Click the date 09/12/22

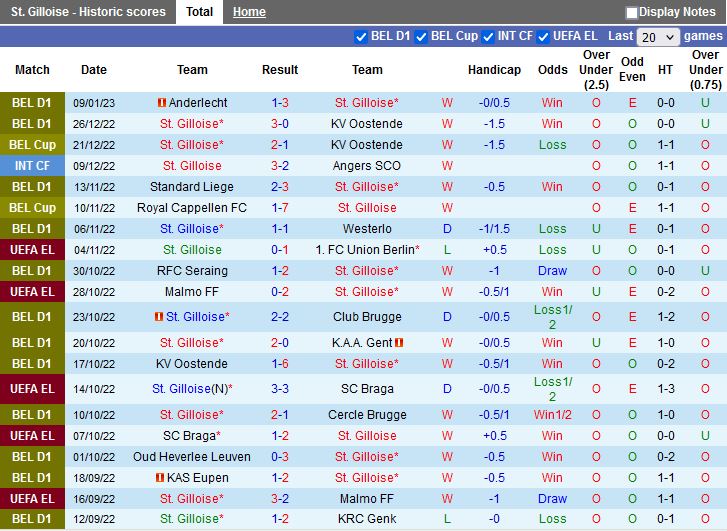pyautogui.click(x=94, y=166)
